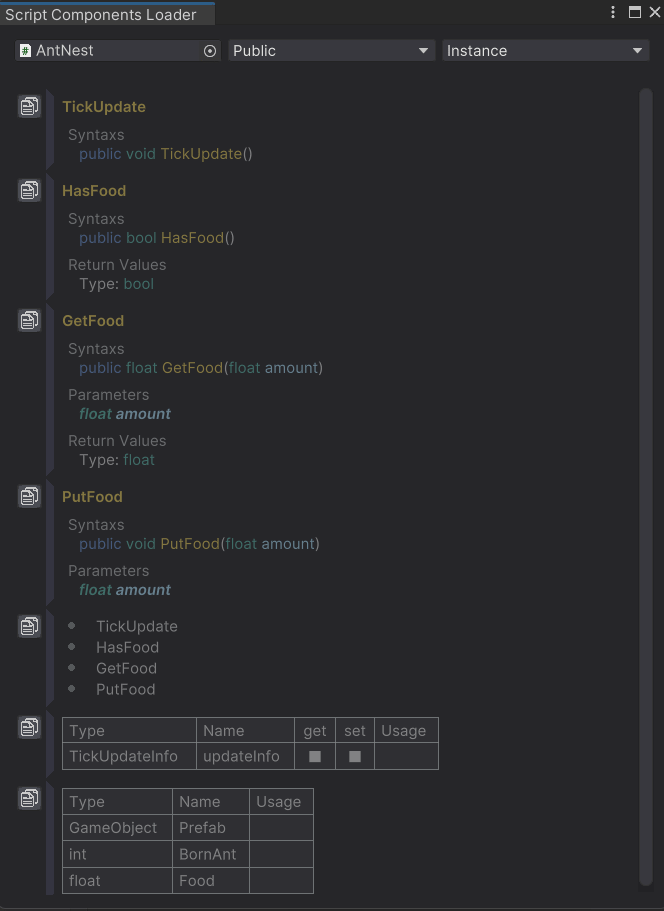
Task: Click the script icon beside GetFood section
Action: [x=29, y=319]
